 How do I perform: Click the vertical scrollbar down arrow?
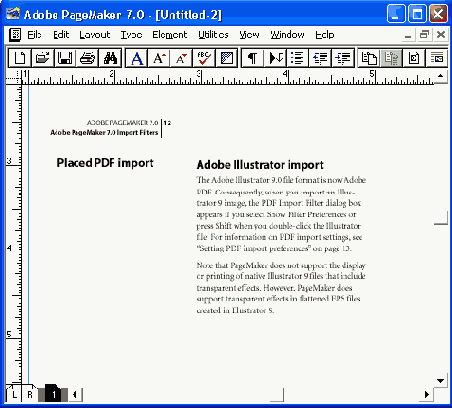click(440, 381)
